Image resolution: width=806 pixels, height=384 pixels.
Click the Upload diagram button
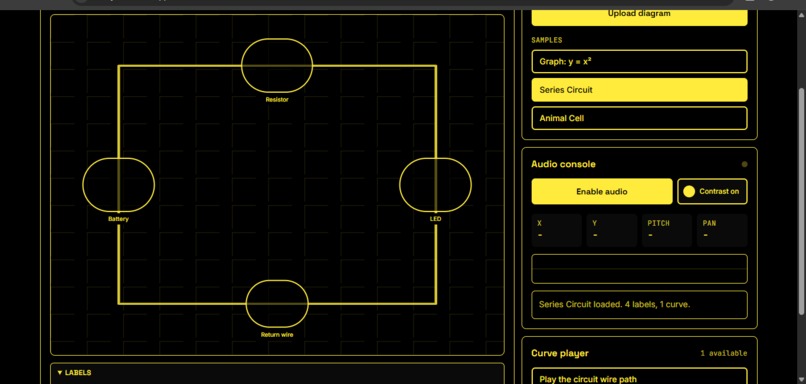click(x=639, y=16)
